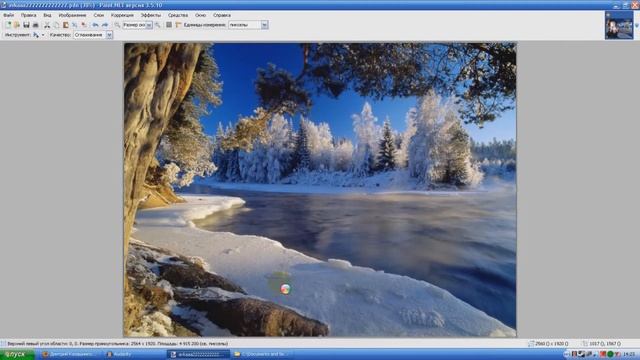This screenshot has height=360, width=640.
Task: Click the Copy icon
Action: click(x=56, y=25)
